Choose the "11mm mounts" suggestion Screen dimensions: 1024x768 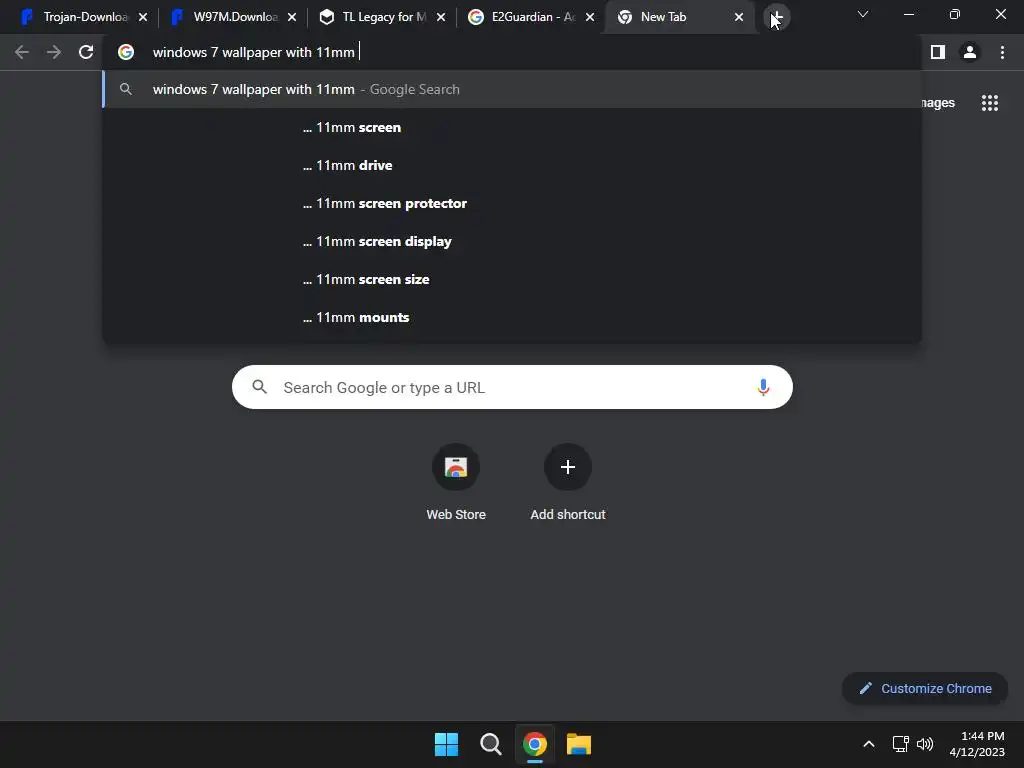[x=512, y=317]
